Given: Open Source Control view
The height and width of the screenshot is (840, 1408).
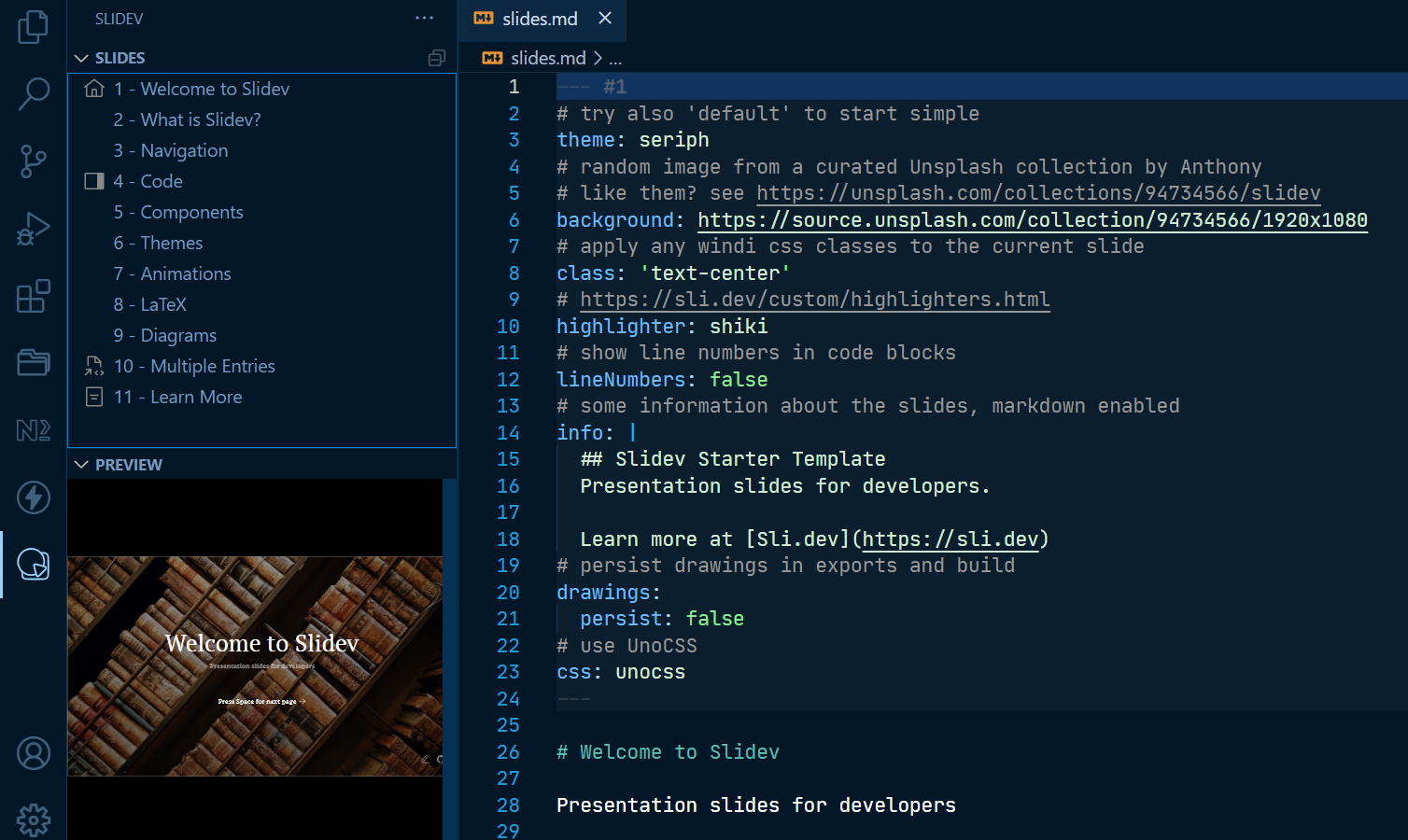Looking at the screenshot, I should (x=33, y=161).
